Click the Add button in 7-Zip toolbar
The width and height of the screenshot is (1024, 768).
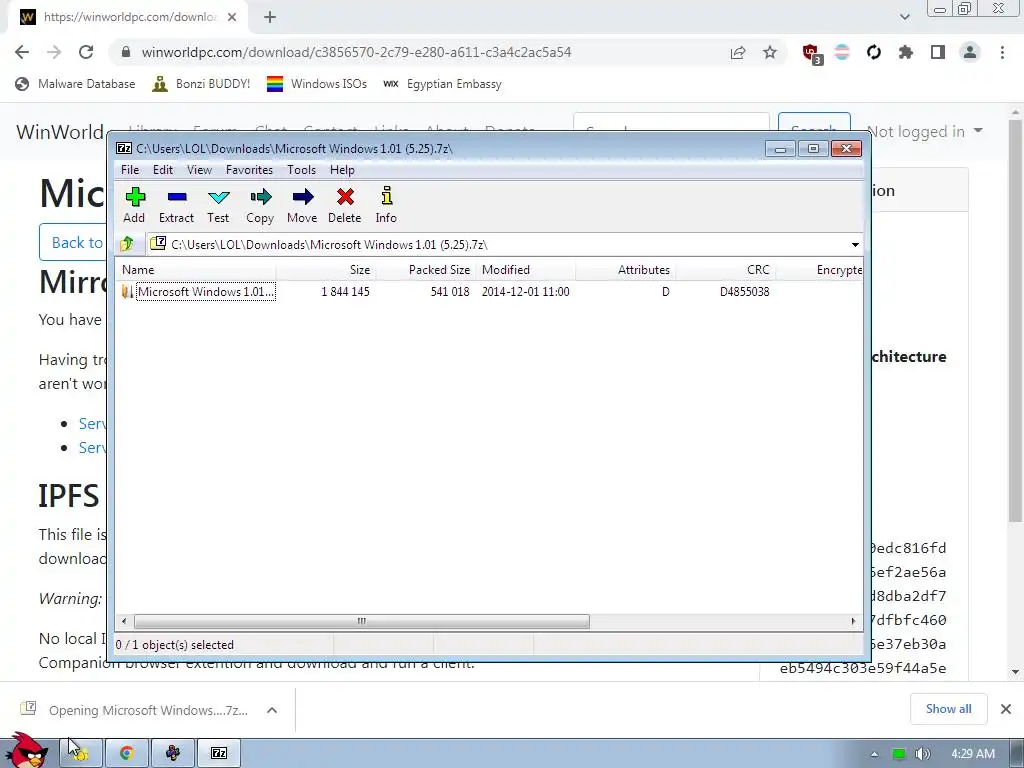point(134,205)
